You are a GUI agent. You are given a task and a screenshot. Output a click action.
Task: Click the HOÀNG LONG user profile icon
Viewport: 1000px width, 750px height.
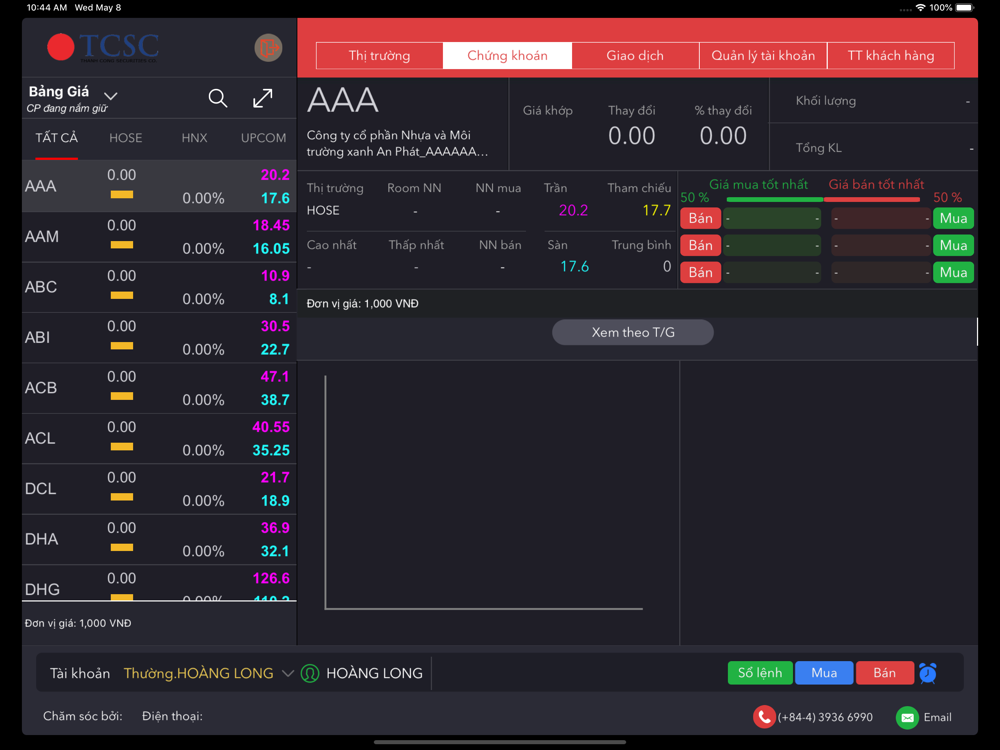point(310,673)
